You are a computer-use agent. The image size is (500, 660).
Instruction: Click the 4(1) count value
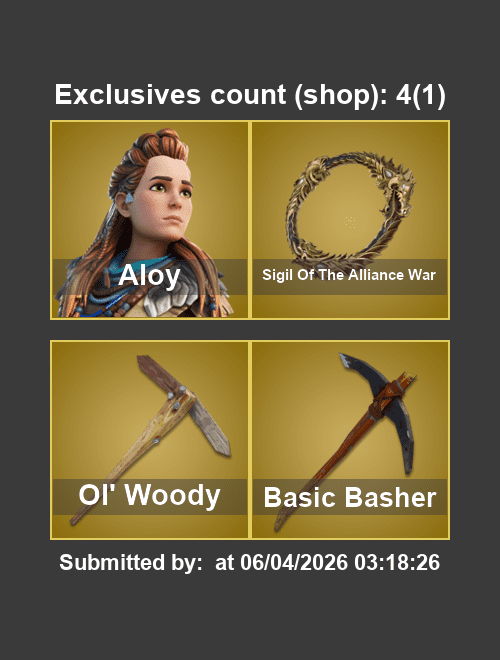tap(420, 95)
